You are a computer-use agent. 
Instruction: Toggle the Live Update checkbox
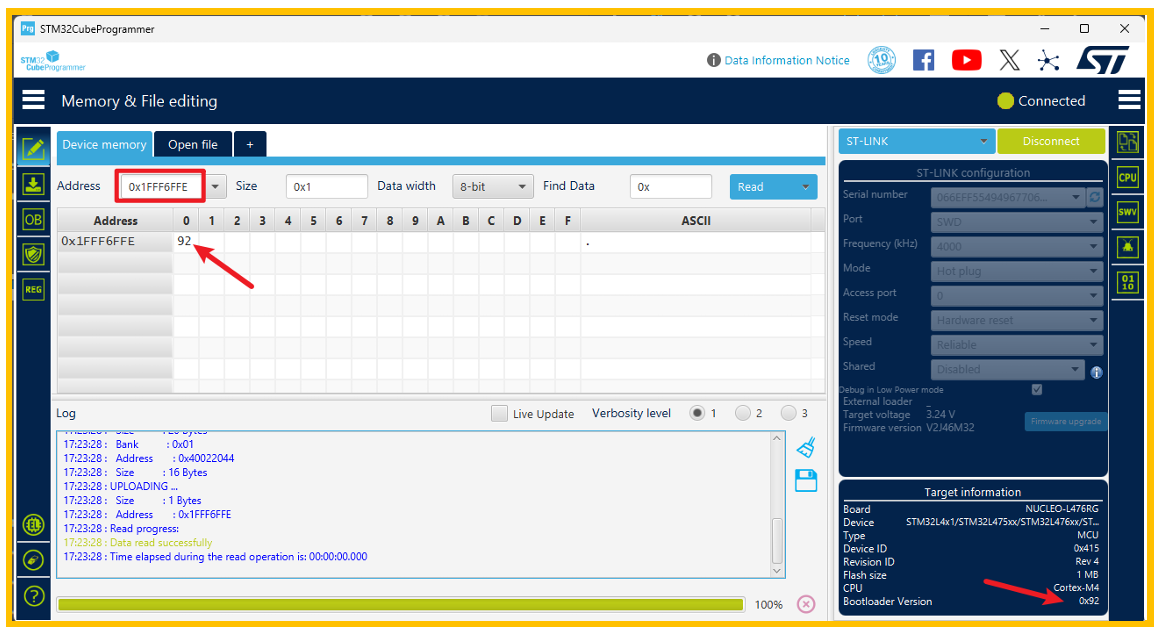click(x=499, y=413)
